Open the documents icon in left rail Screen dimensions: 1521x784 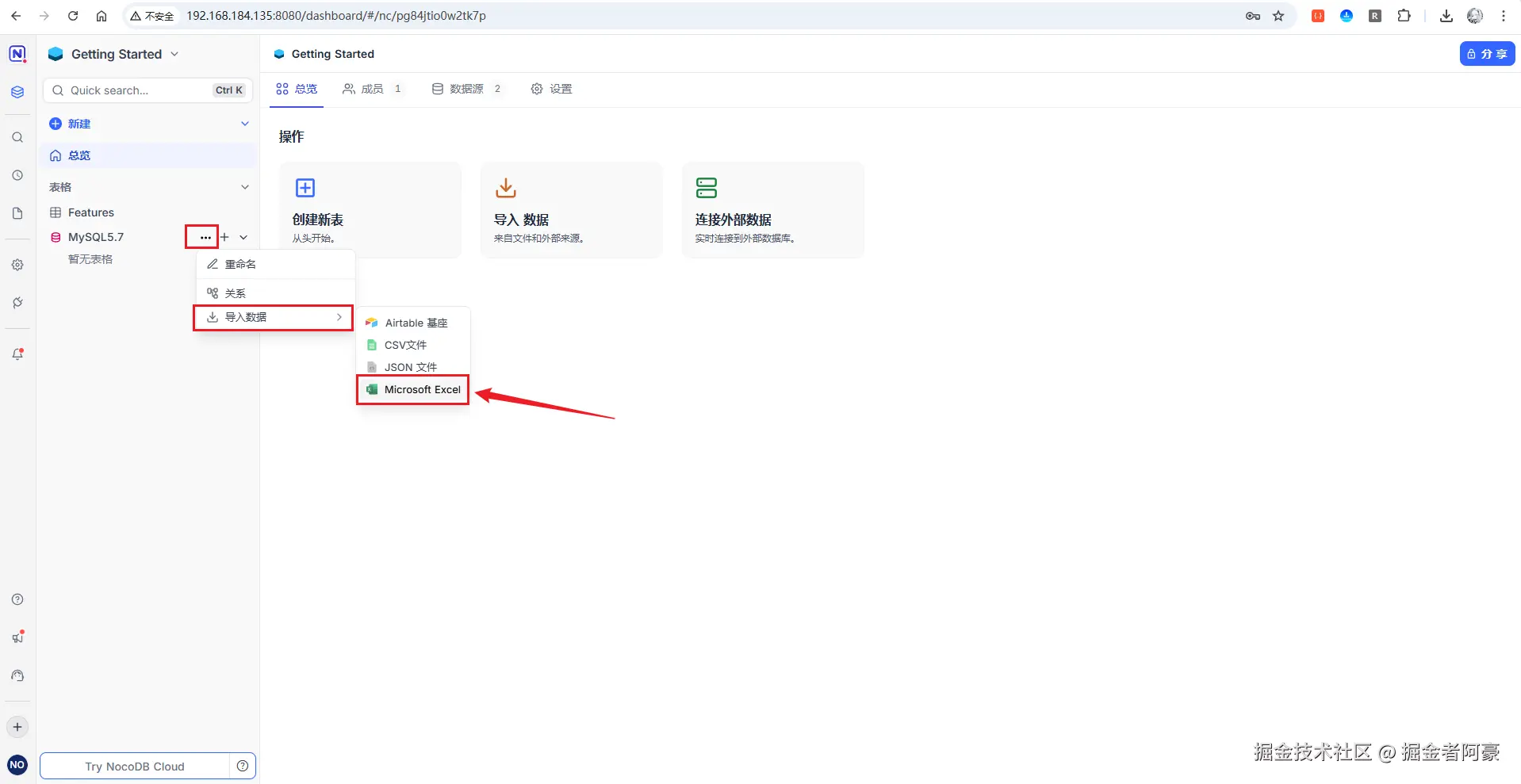(17, 213)
